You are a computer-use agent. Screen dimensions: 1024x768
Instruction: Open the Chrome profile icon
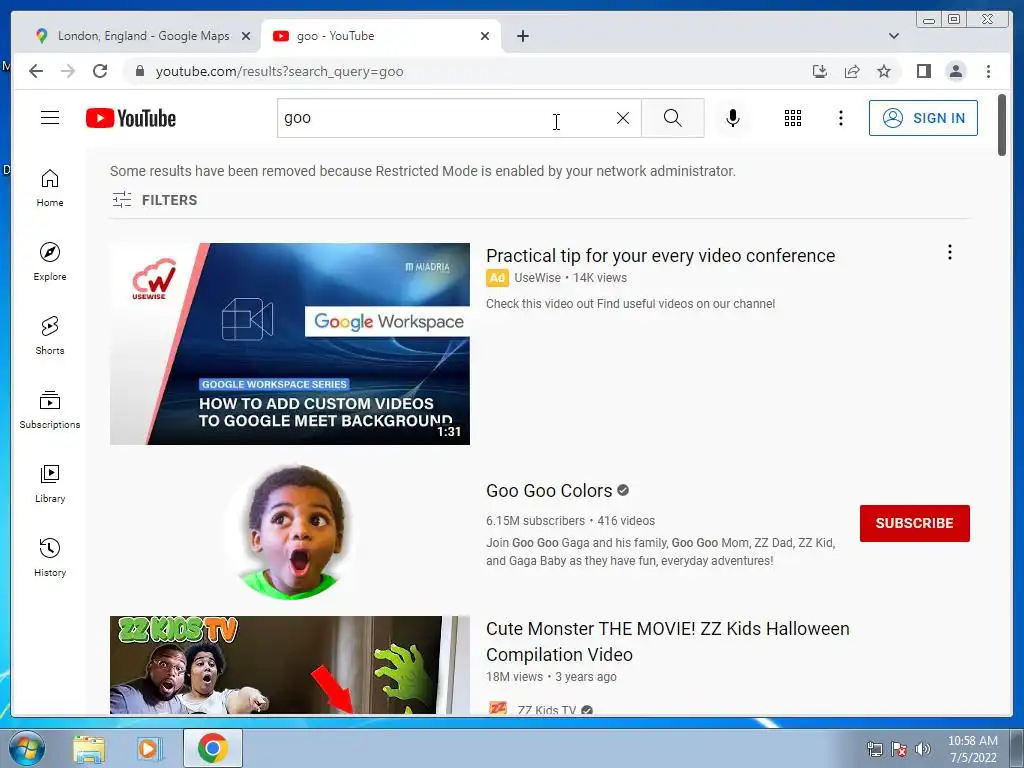pos(955,71)
